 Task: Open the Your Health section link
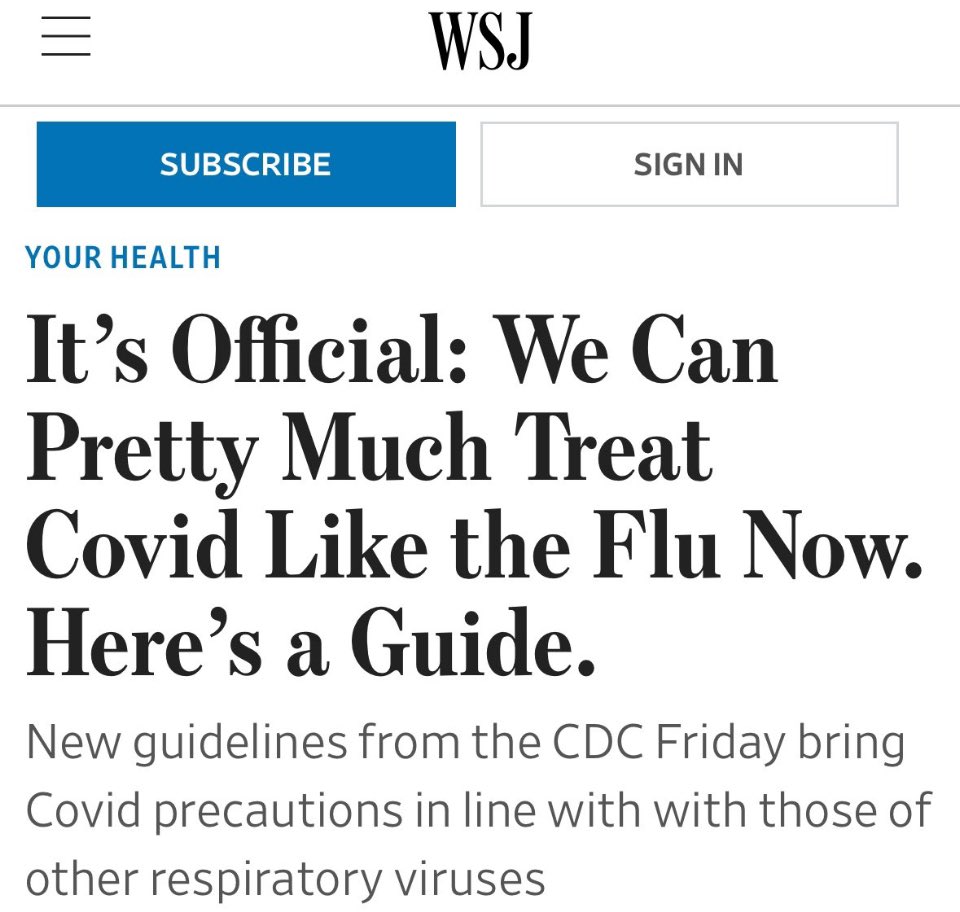click(123, 257)
